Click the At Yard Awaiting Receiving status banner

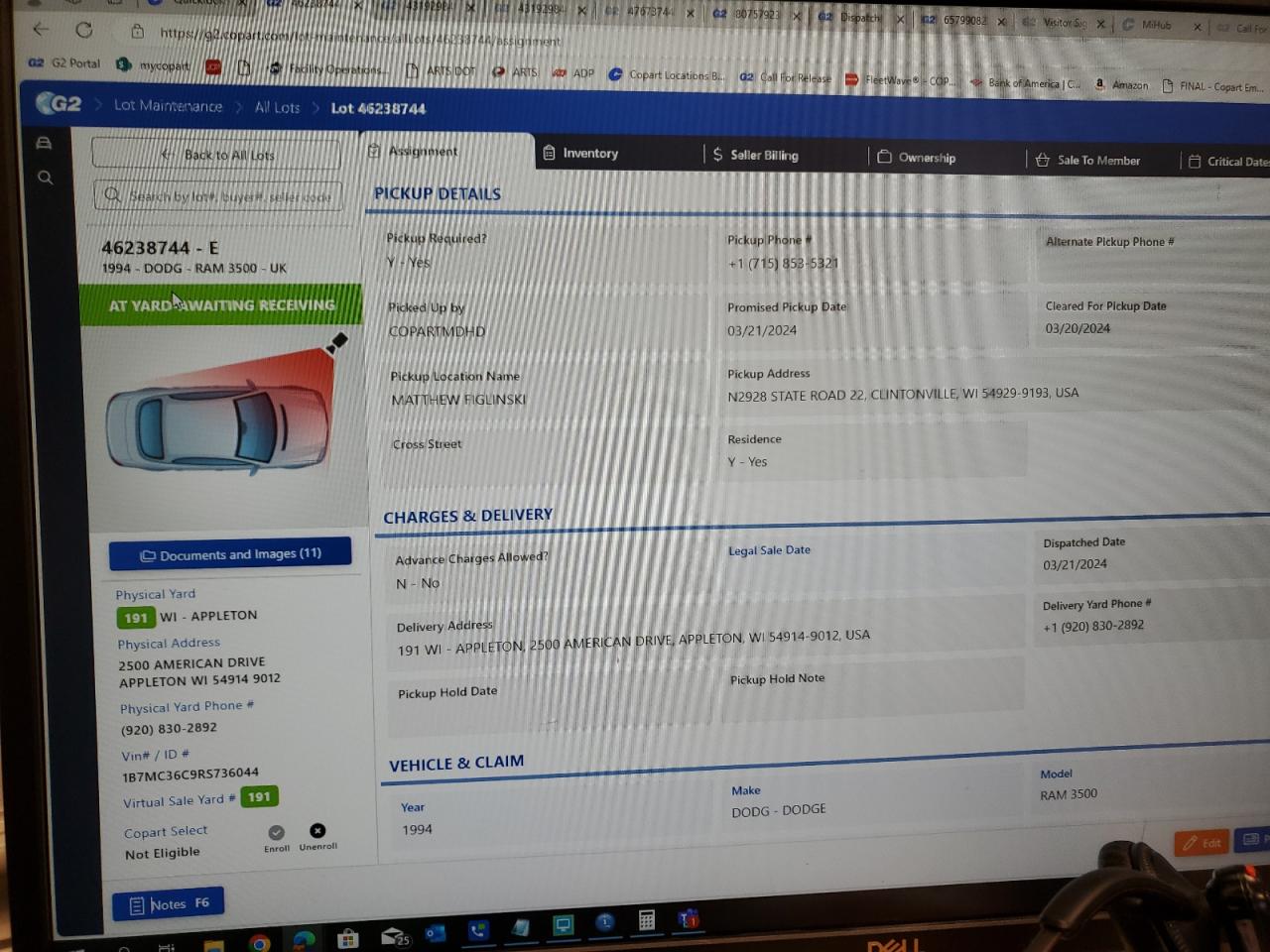pos(222,305)
